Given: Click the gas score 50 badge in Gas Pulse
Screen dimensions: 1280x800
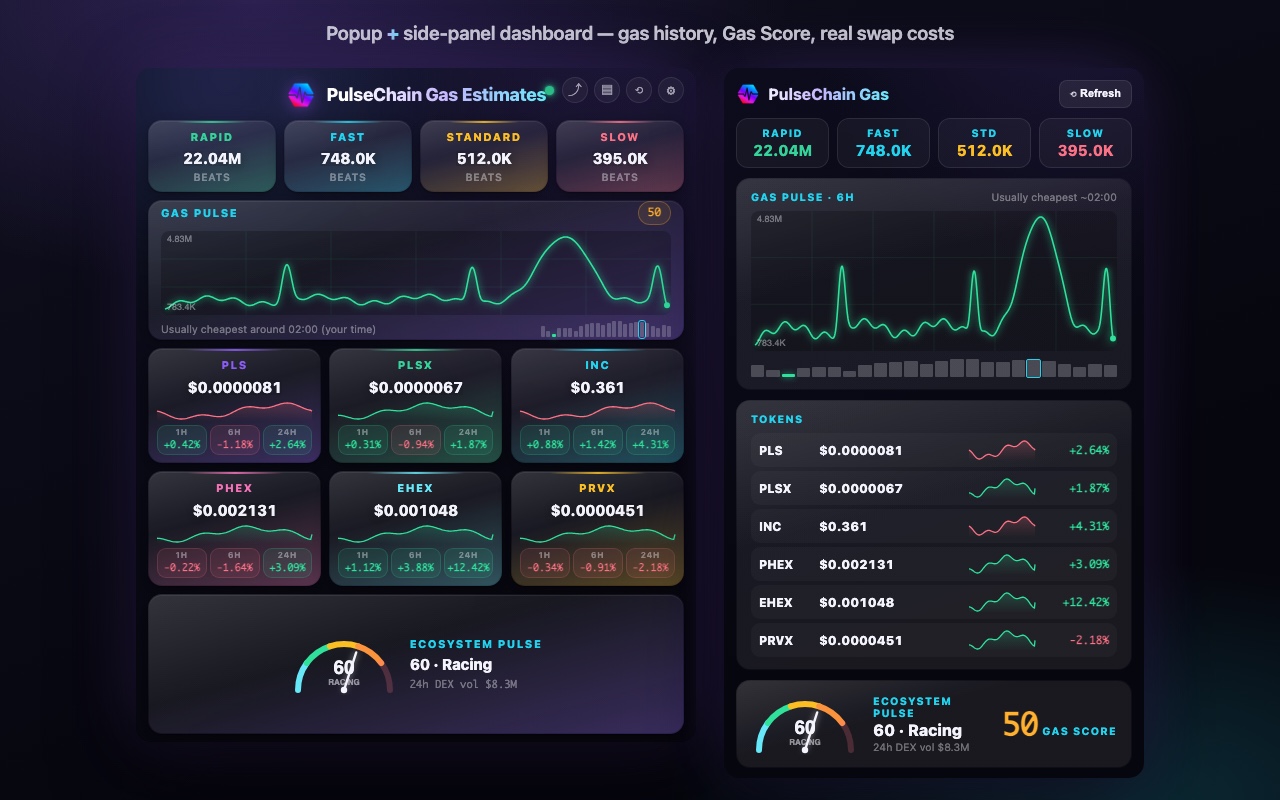Looking at the screenshot, I should point(654,213).
